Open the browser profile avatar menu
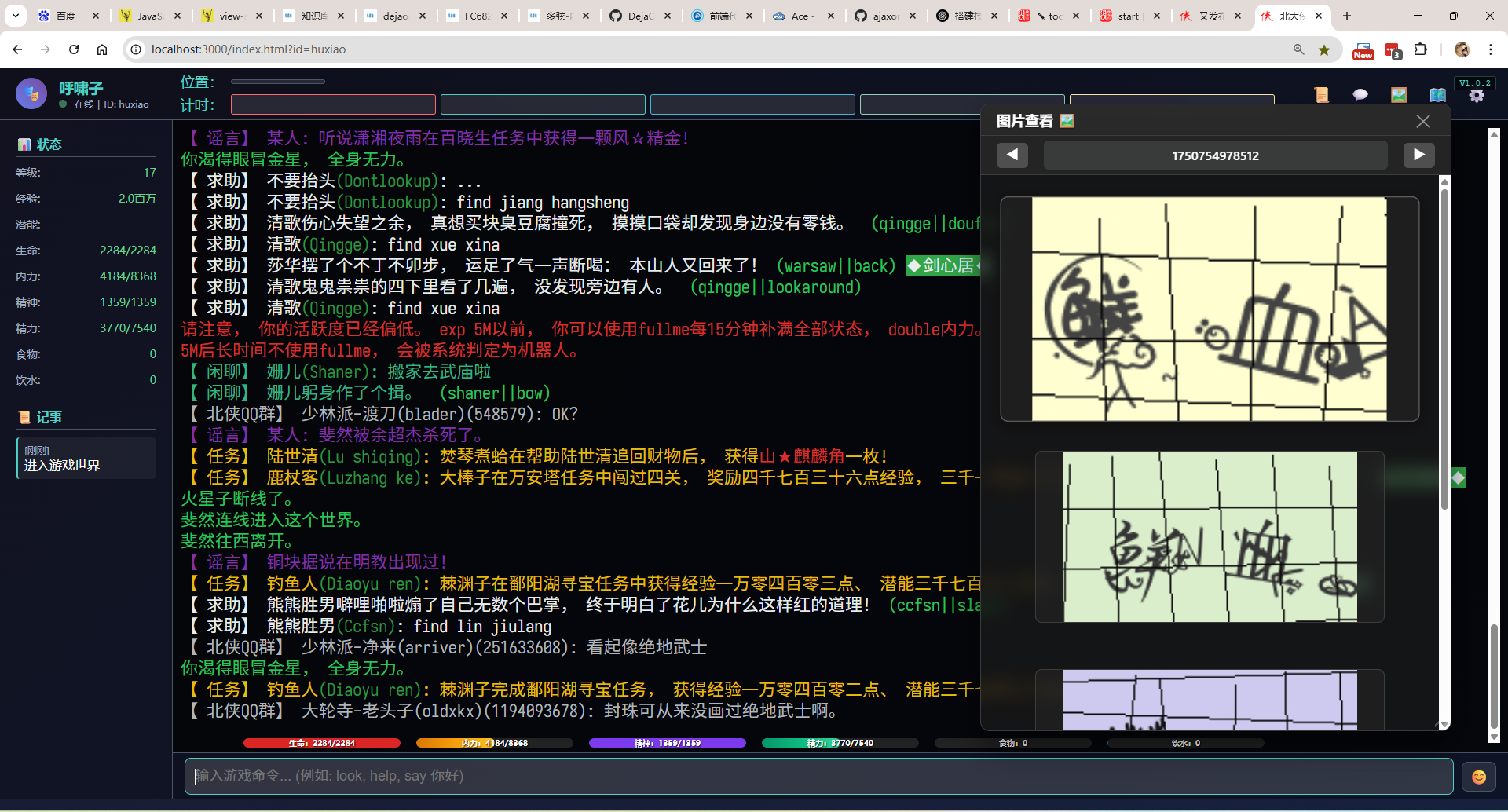The image size is (1508, 812). point(1462,49)
